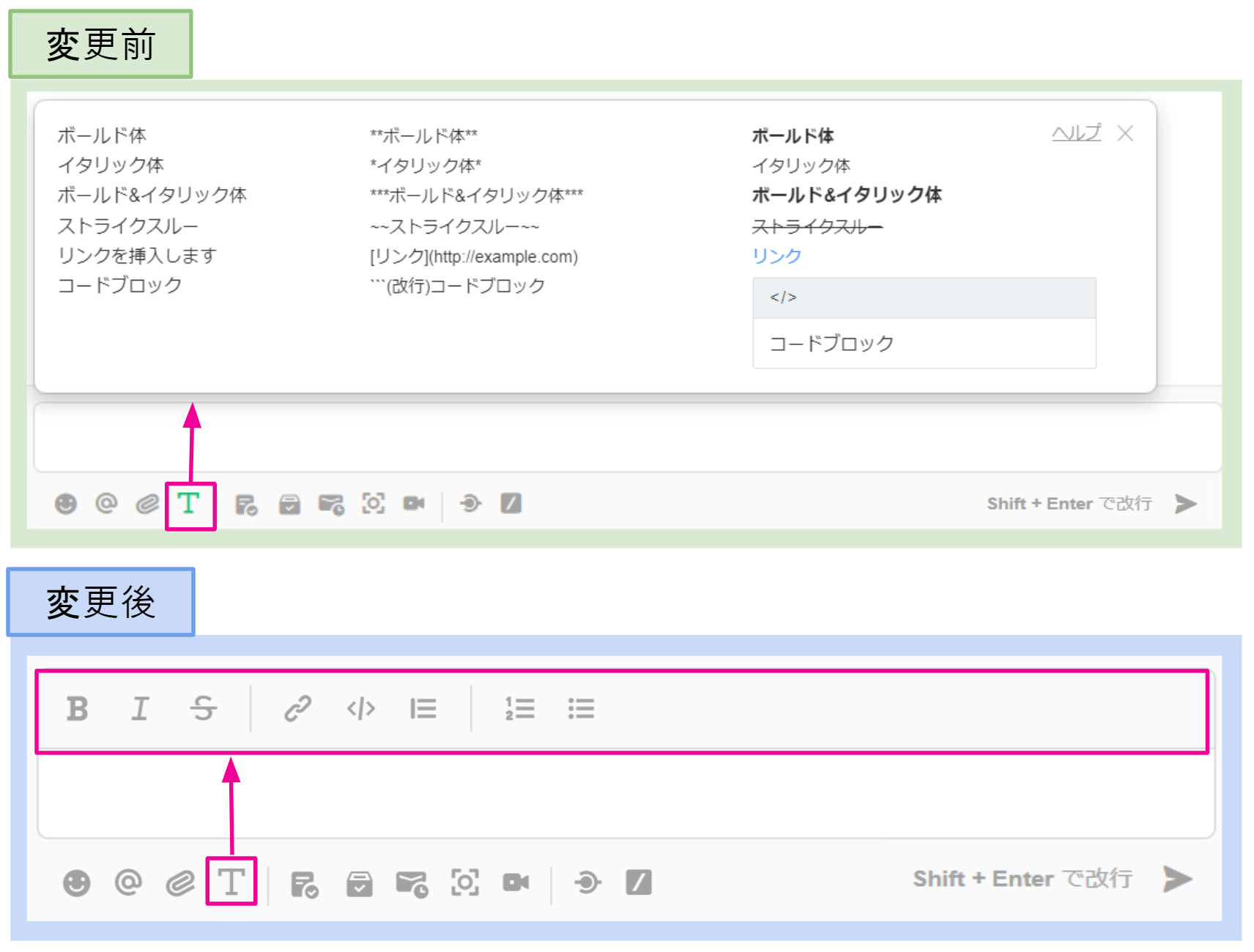This screenshot has width=1254, height=952.
Task: Click the "リンクを挿入します" description text
Action: [137, 256]
